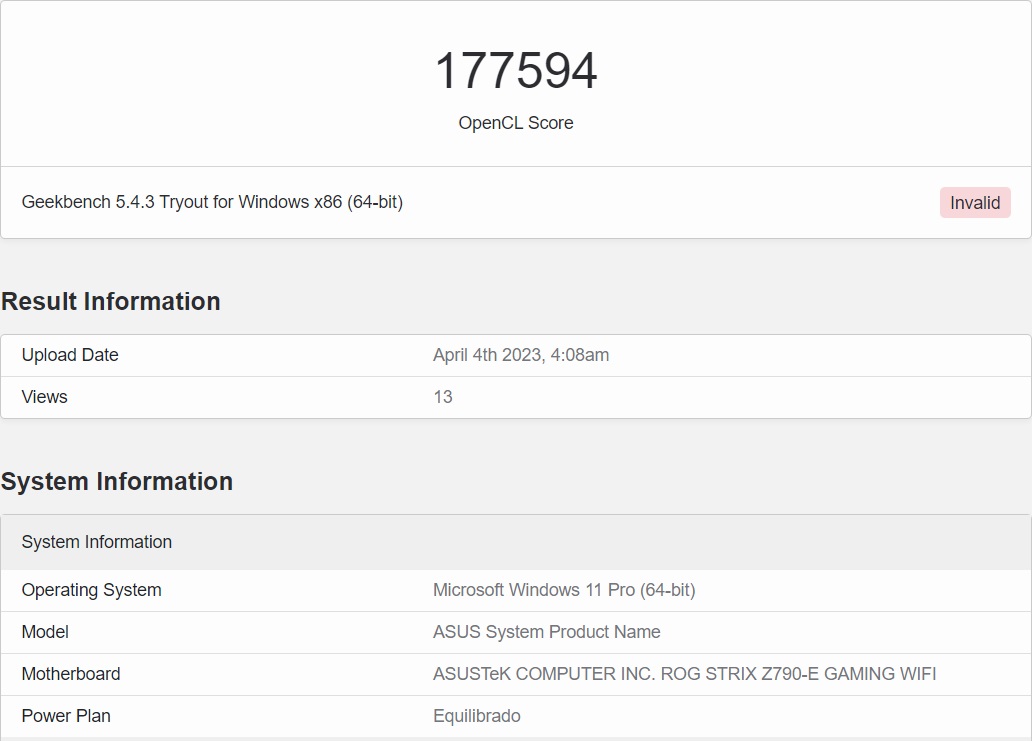Viewport: 1032px width, 741px height.
Task: Click the April 4th 2023 upload date value
Action: click(520, 355)
